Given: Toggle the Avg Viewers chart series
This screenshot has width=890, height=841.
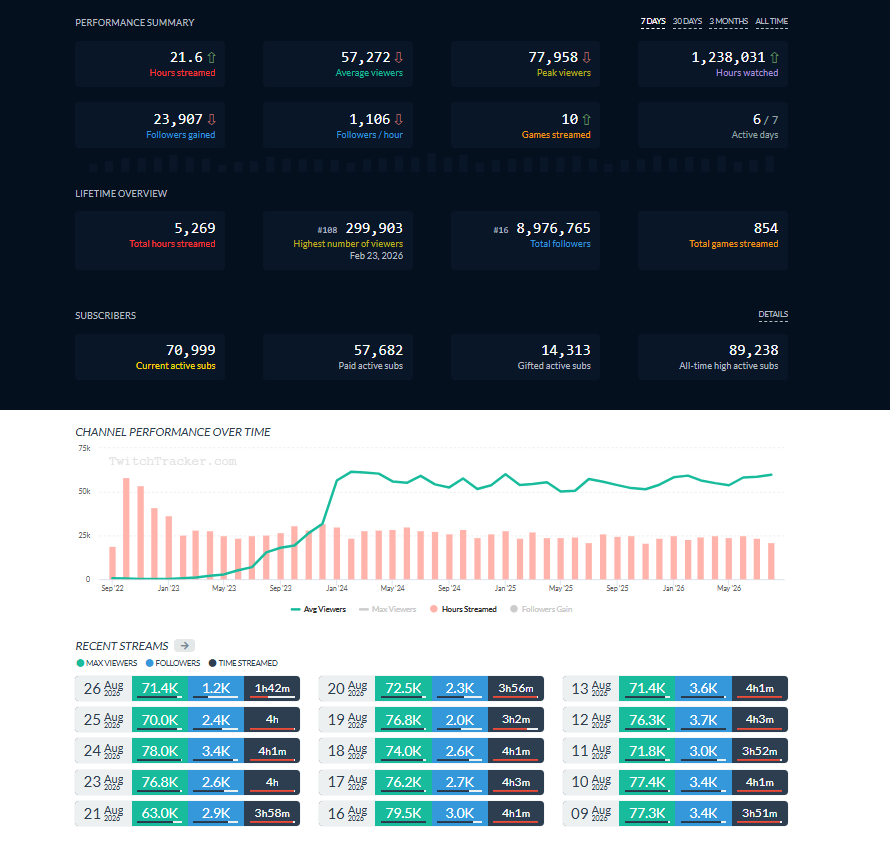Looking at the screenshot, I should click(x=318, y=609).
